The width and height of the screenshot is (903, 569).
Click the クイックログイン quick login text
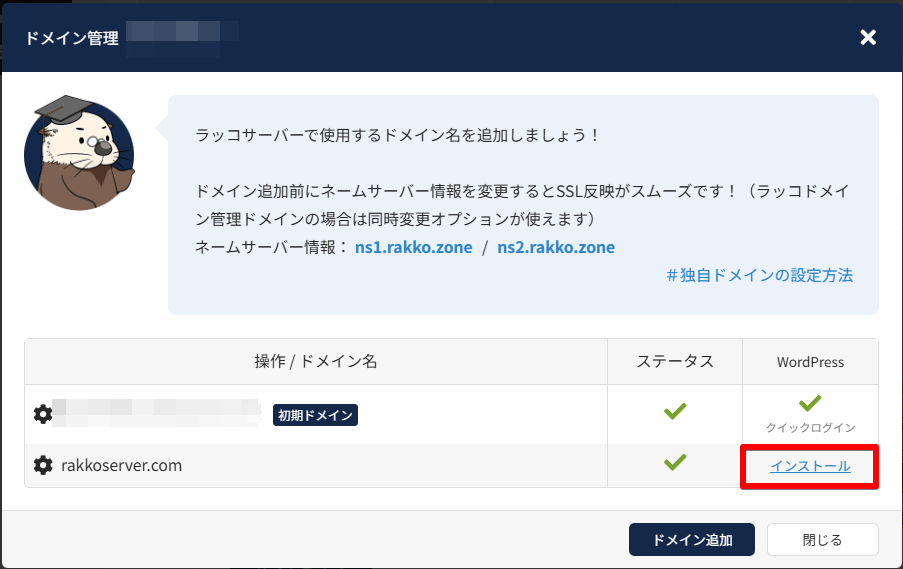click(810, 427)
